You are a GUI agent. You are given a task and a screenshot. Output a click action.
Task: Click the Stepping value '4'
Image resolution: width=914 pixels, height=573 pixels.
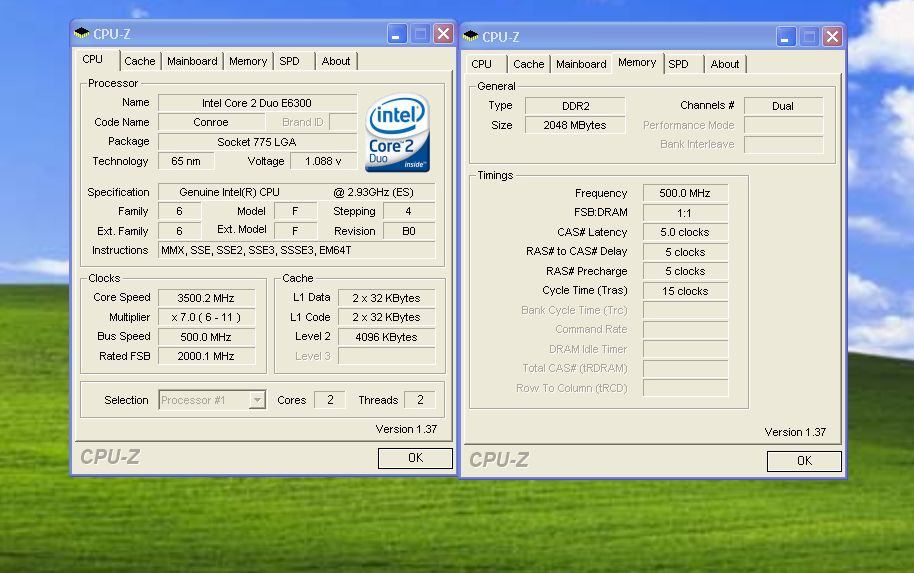tap(409, 212)
